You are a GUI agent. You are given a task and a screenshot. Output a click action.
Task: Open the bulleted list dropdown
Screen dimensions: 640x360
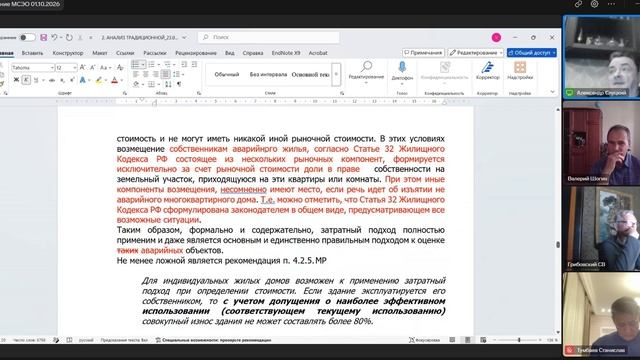[143, 64]
